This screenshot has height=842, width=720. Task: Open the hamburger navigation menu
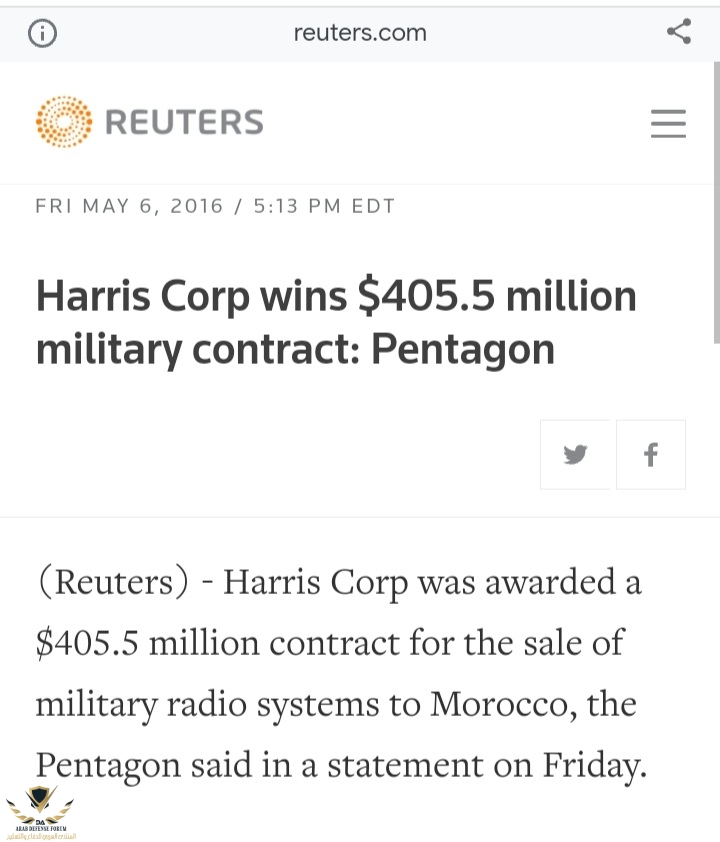click(x=668, y=123)
